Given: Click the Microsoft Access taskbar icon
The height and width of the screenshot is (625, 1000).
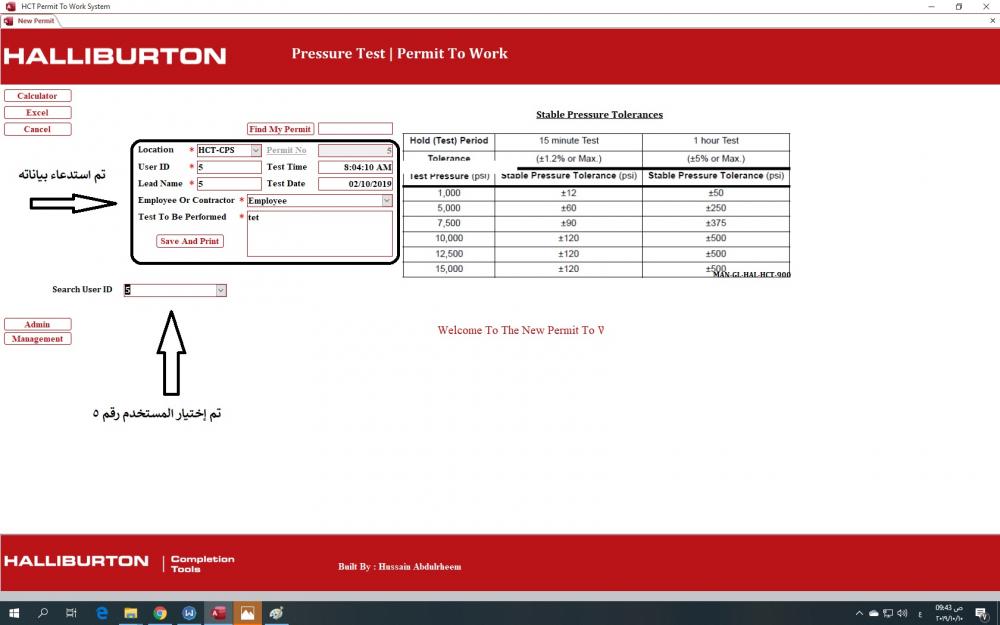Looking at the screenshot, I should click(218, 613).
